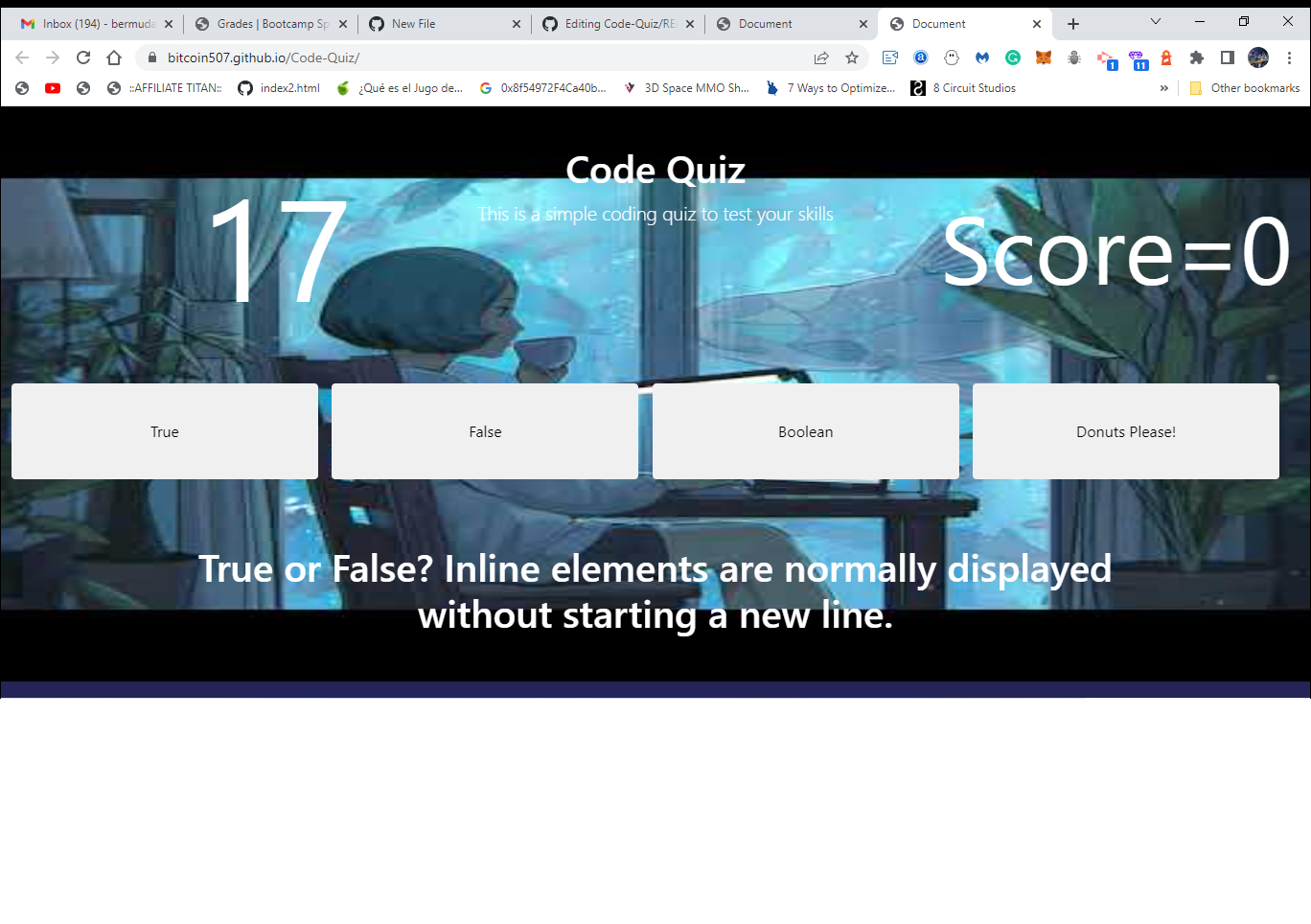Click the reading list extension icon
This screenshot has width=1311, height=924.
click(x=890, y=58)
